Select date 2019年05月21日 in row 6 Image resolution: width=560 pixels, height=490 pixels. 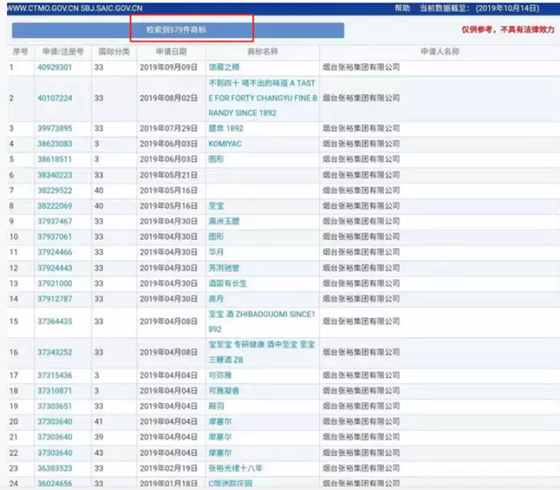(x=169, y=175)
